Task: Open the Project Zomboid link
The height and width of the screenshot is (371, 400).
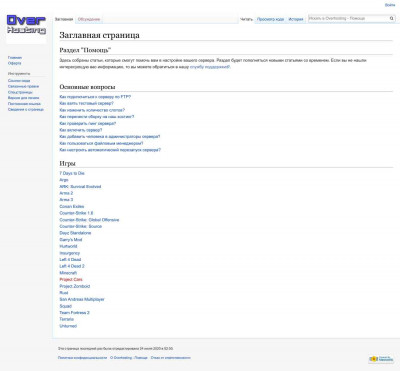Action: 75,286
